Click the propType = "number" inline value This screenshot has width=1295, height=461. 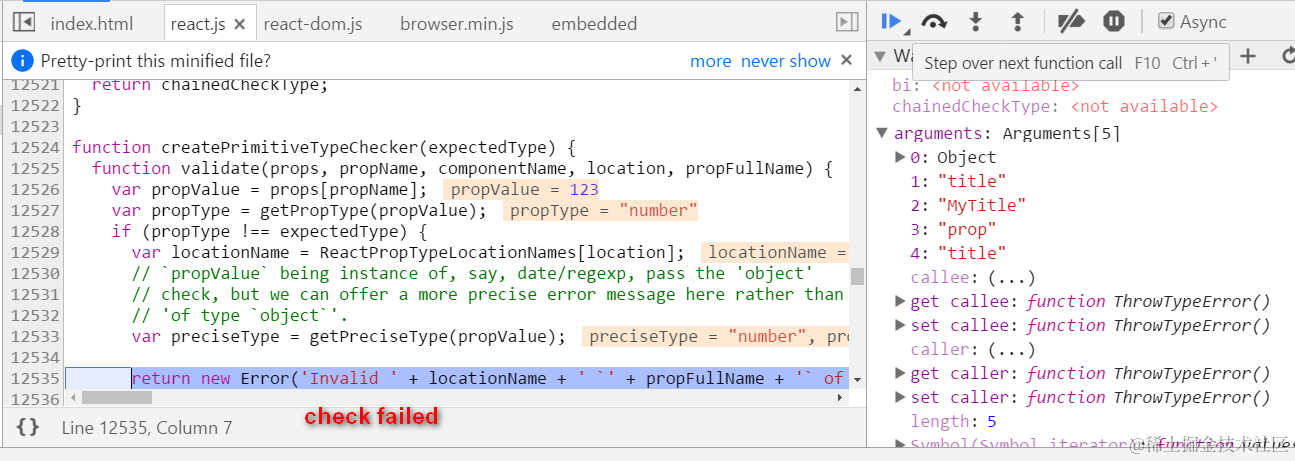601,210
